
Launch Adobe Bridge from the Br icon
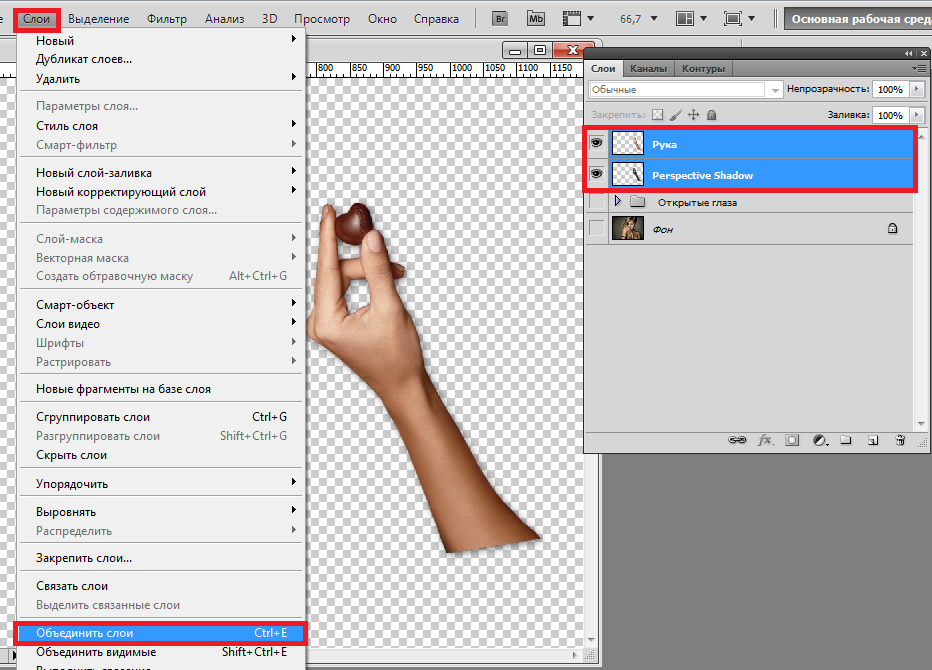(x=500, y=19)
